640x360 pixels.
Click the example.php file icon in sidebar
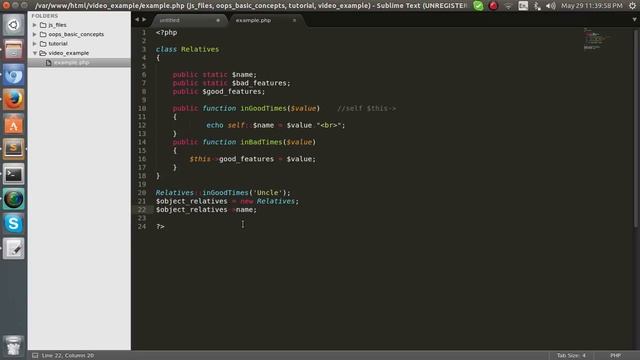tap(49, 62)
